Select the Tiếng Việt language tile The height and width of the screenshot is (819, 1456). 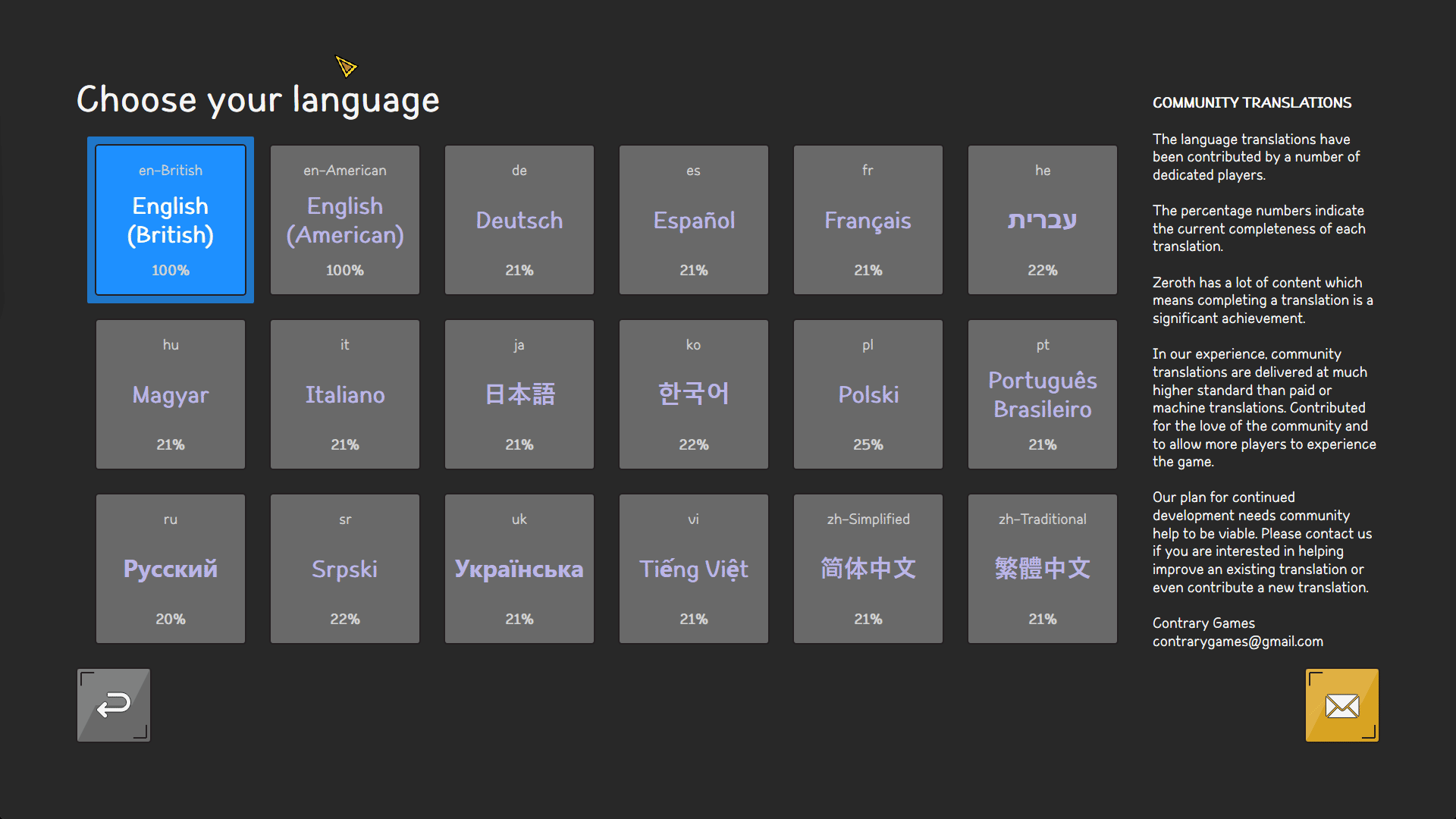click(694, 569)
